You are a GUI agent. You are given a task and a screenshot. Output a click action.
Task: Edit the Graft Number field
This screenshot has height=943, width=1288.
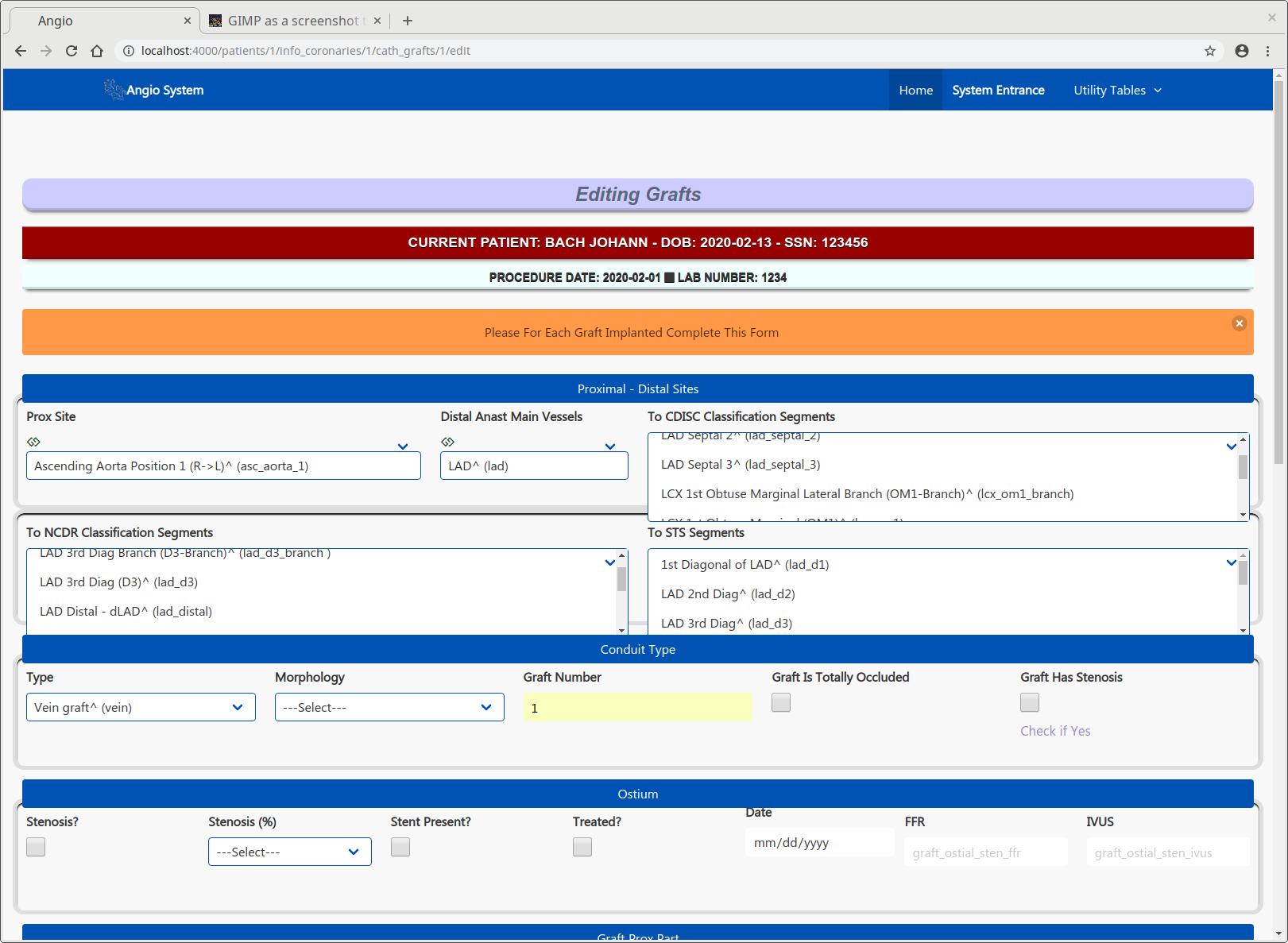click(x=637, y=707)
